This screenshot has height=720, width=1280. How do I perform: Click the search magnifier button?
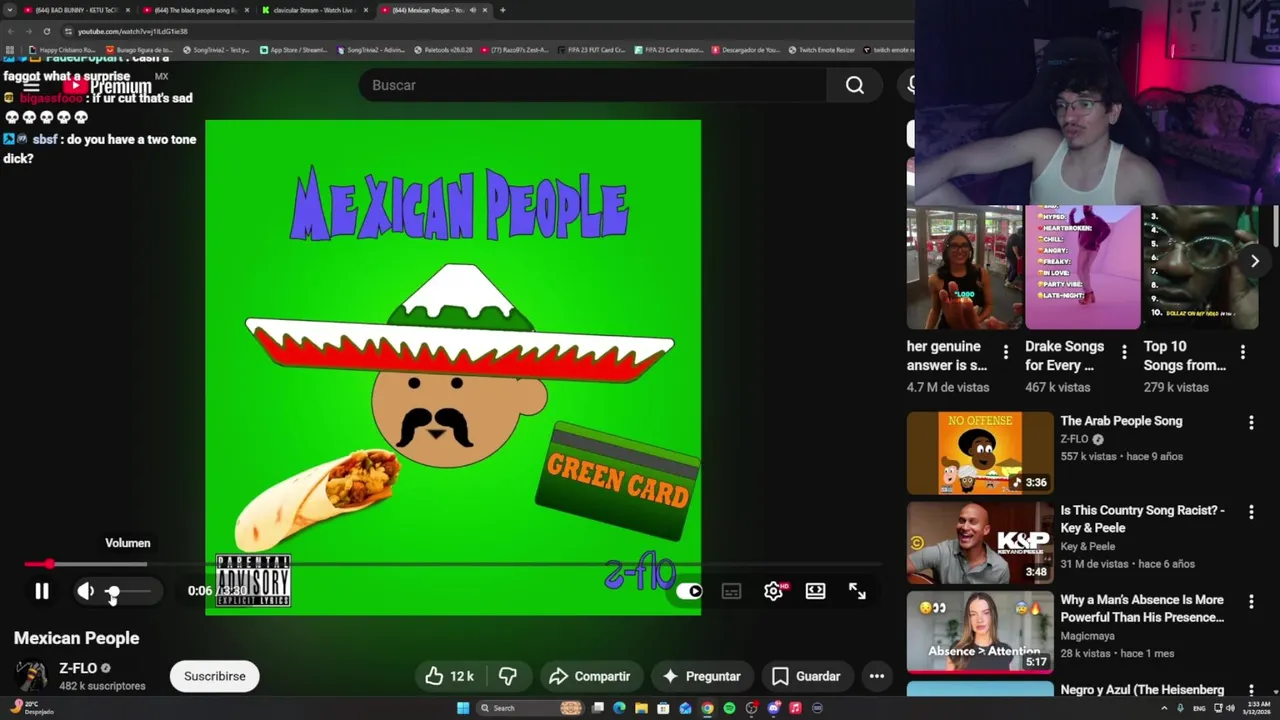point(855,85)
